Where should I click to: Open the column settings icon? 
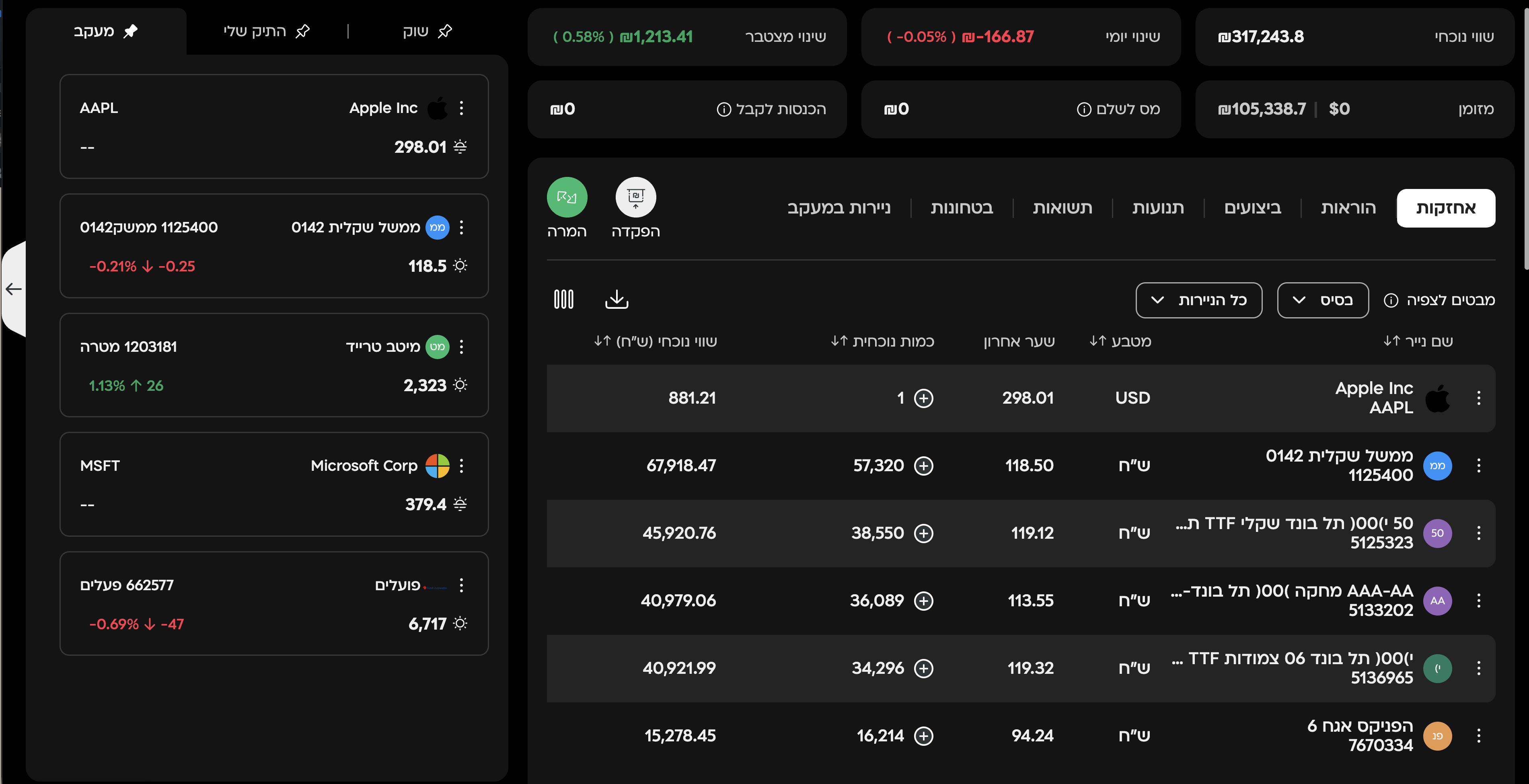pyautogui.click(x=564, y=299)
